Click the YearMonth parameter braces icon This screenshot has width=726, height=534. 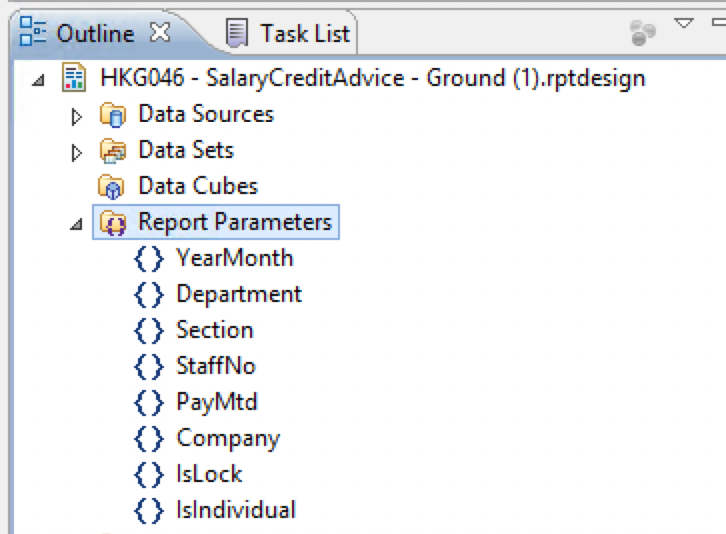pyautogui.click(x=148, y=258)
